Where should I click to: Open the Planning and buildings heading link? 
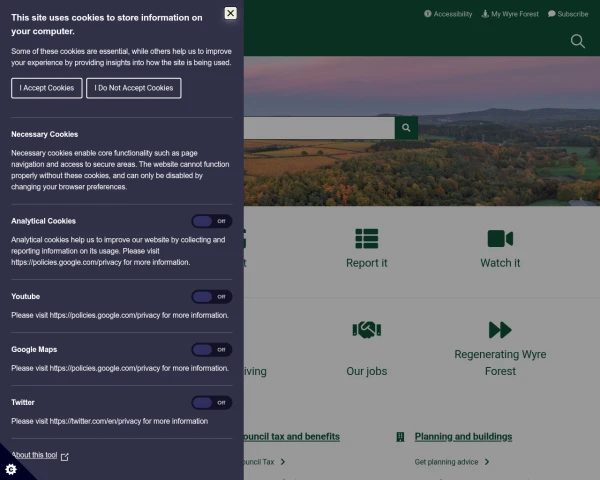(x=463, y=437)
